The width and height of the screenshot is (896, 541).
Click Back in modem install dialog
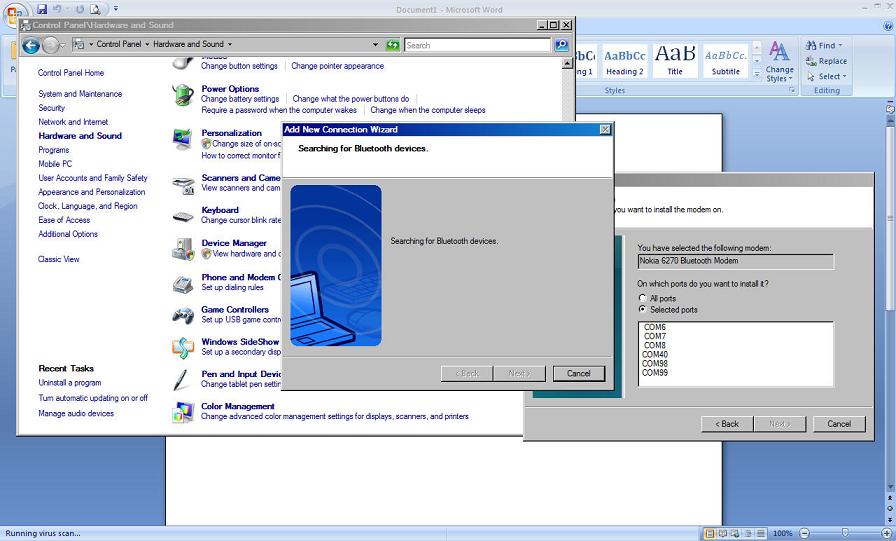coord(727,424)
